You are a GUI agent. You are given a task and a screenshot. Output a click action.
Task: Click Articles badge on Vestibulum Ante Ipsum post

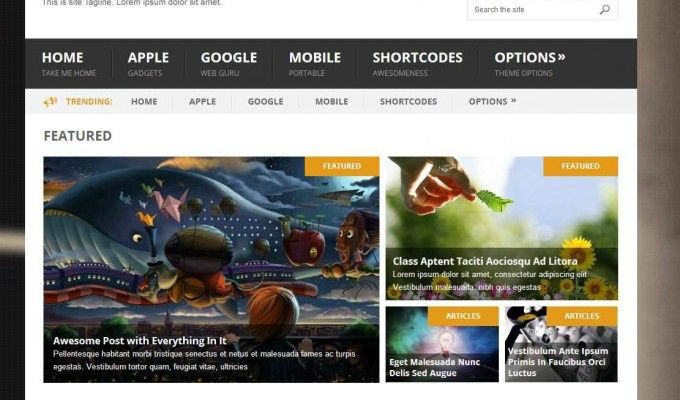tap(582, 316)
